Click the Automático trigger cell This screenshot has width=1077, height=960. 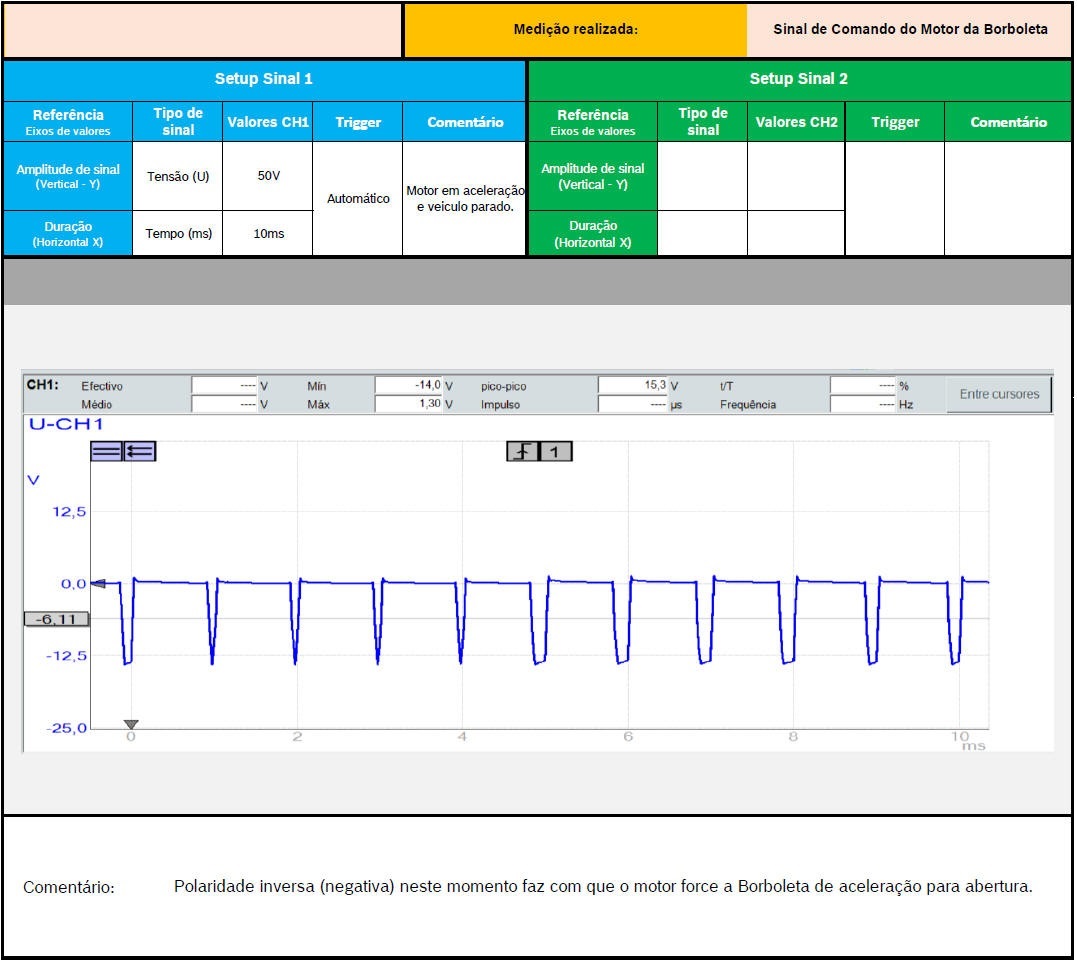click(x=358, y=199)
